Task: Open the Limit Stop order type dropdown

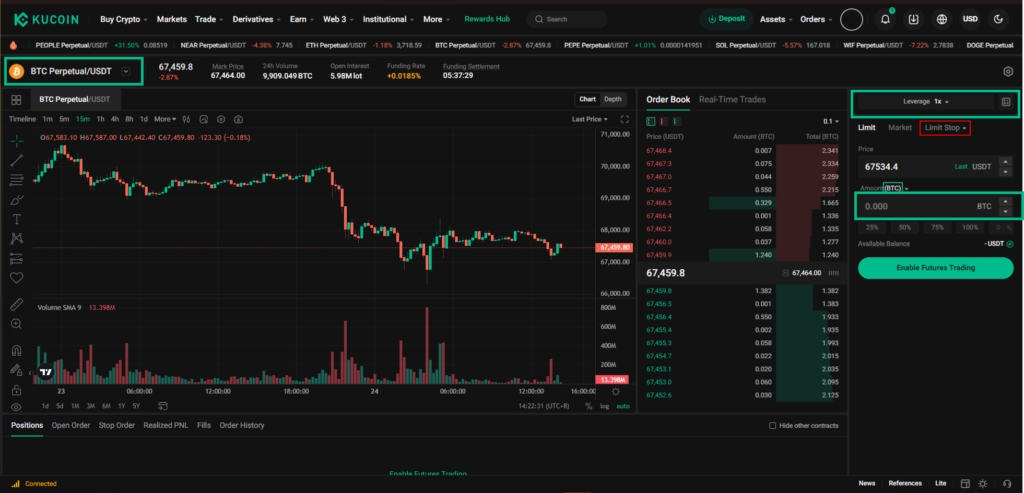Action: point(945,128)
